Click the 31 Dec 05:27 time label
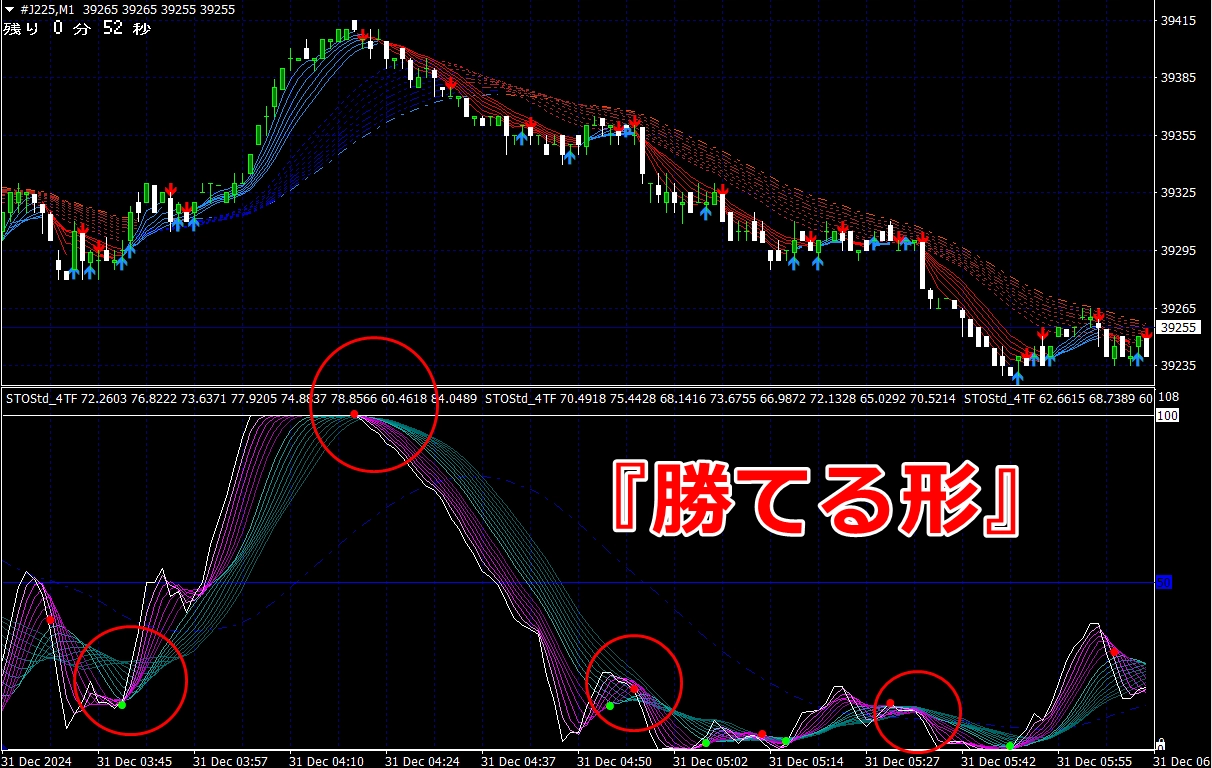This screenshot has width=1212, height=768. 903,760
